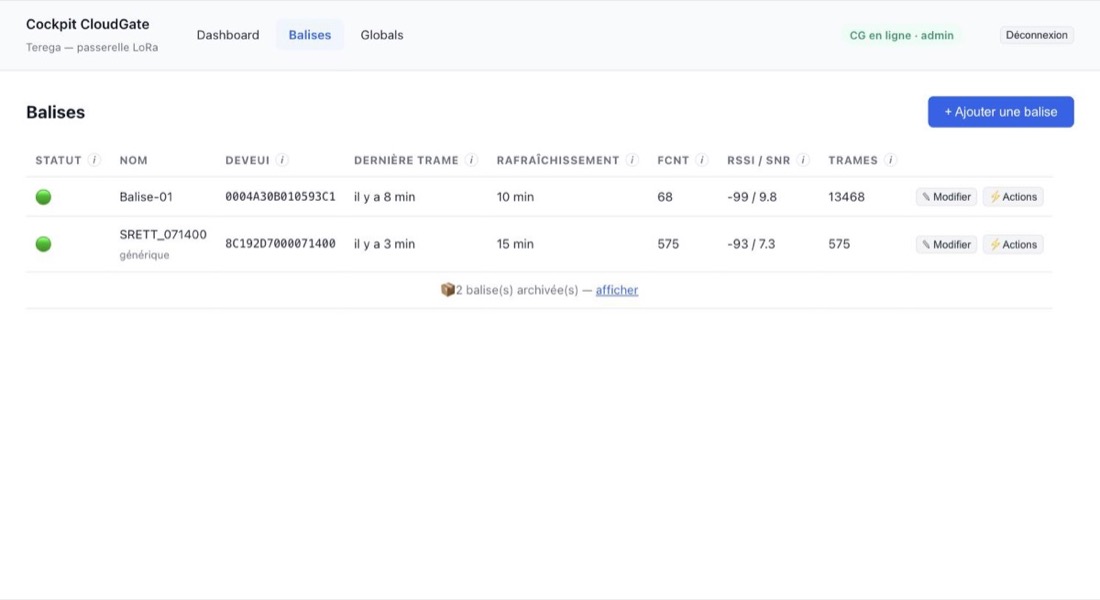Show archived balises via afficher link
The width and height of the screenshot is (1100, 600).
click(x=617, y=290)
